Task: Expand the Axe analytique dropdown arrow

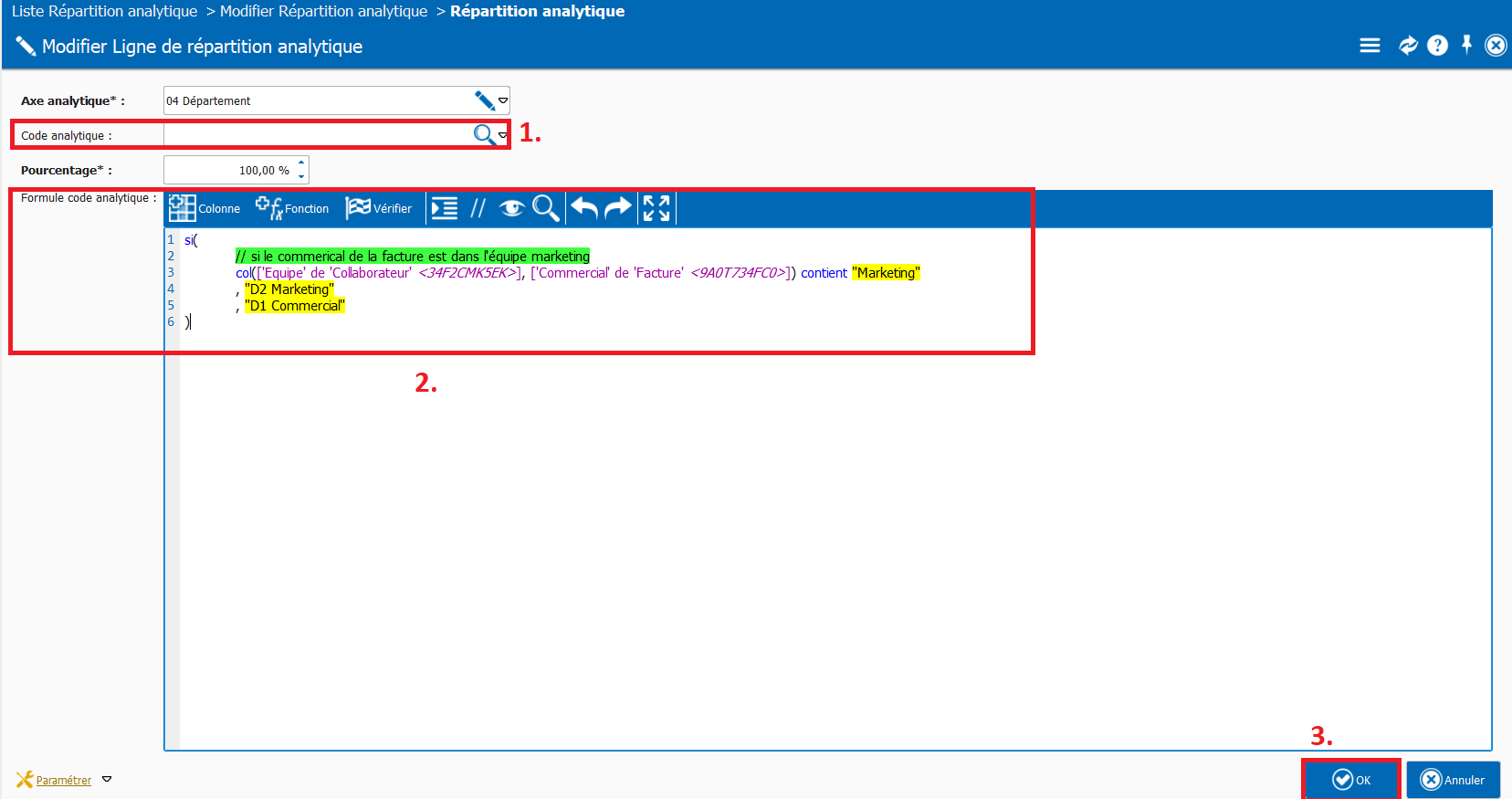Action: point(503,100)
